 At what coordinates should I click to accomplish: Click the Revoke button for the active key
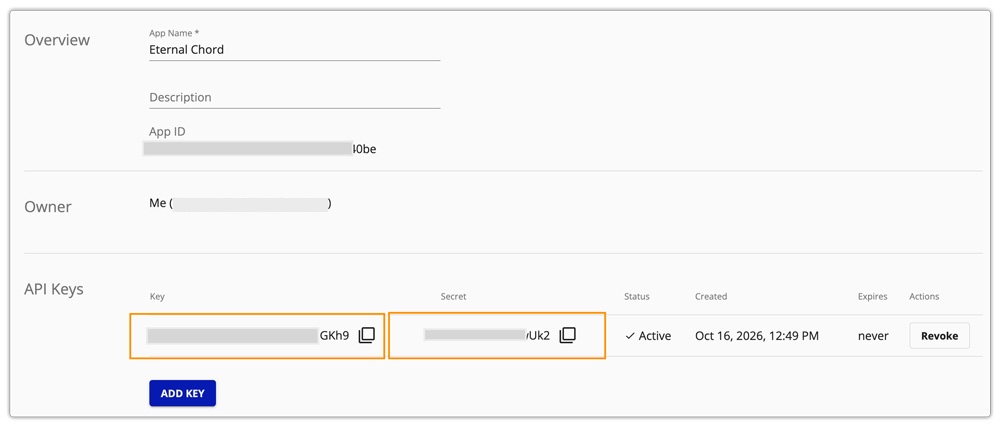click(939, 336)
